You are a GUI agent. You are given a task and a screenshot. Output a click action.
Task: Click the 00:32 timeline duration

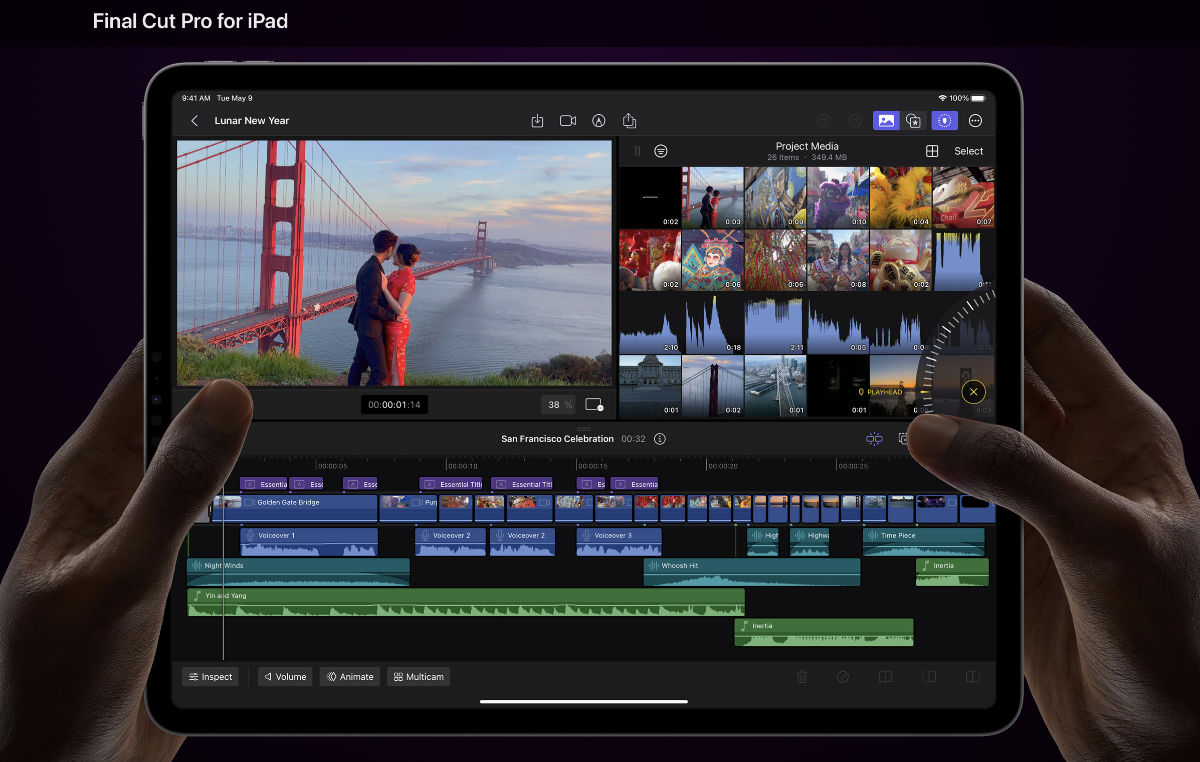point(632,439)
